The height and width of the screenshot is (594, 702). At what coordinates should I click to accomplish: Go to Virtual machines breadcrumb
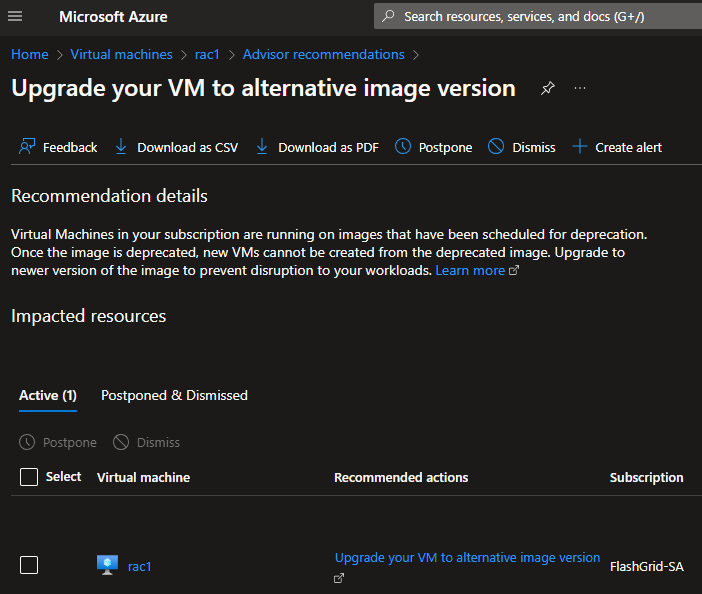[x=121, y=55]
